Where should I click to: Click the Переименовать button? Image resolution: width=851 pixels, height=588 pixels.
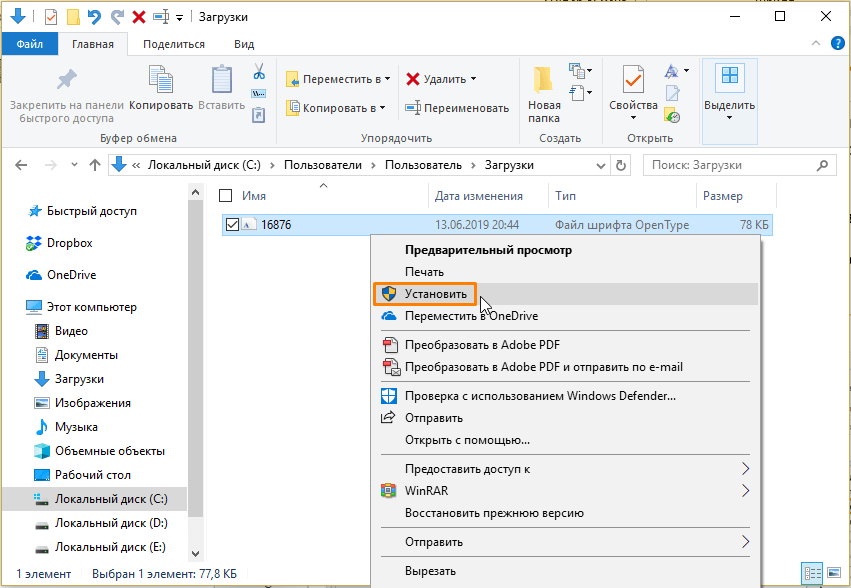pyautogui.click(x=457, y=108)
